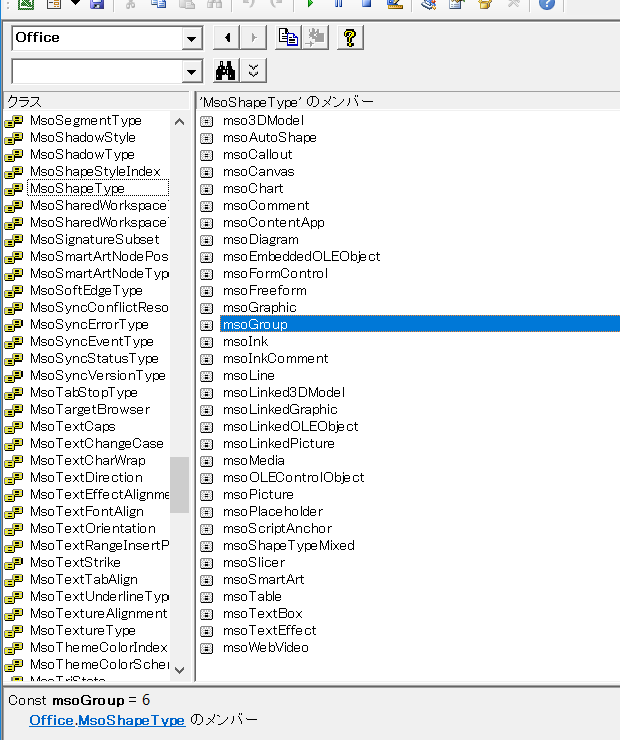Click the blue Help icon in top toolbar
620x740 pixels.
[546, 4]
